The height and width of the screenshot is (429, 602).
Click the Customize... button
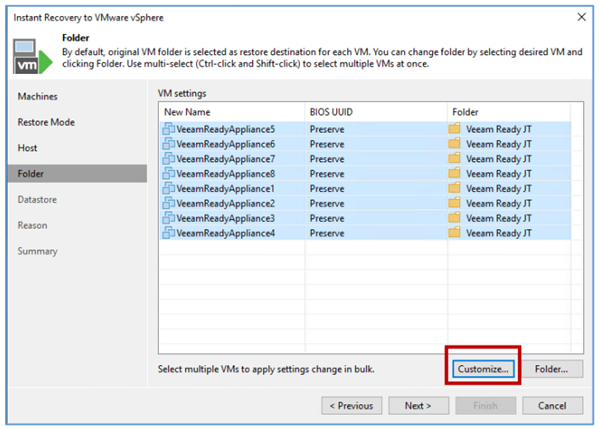pyautogui.click(x=483, y=369)
